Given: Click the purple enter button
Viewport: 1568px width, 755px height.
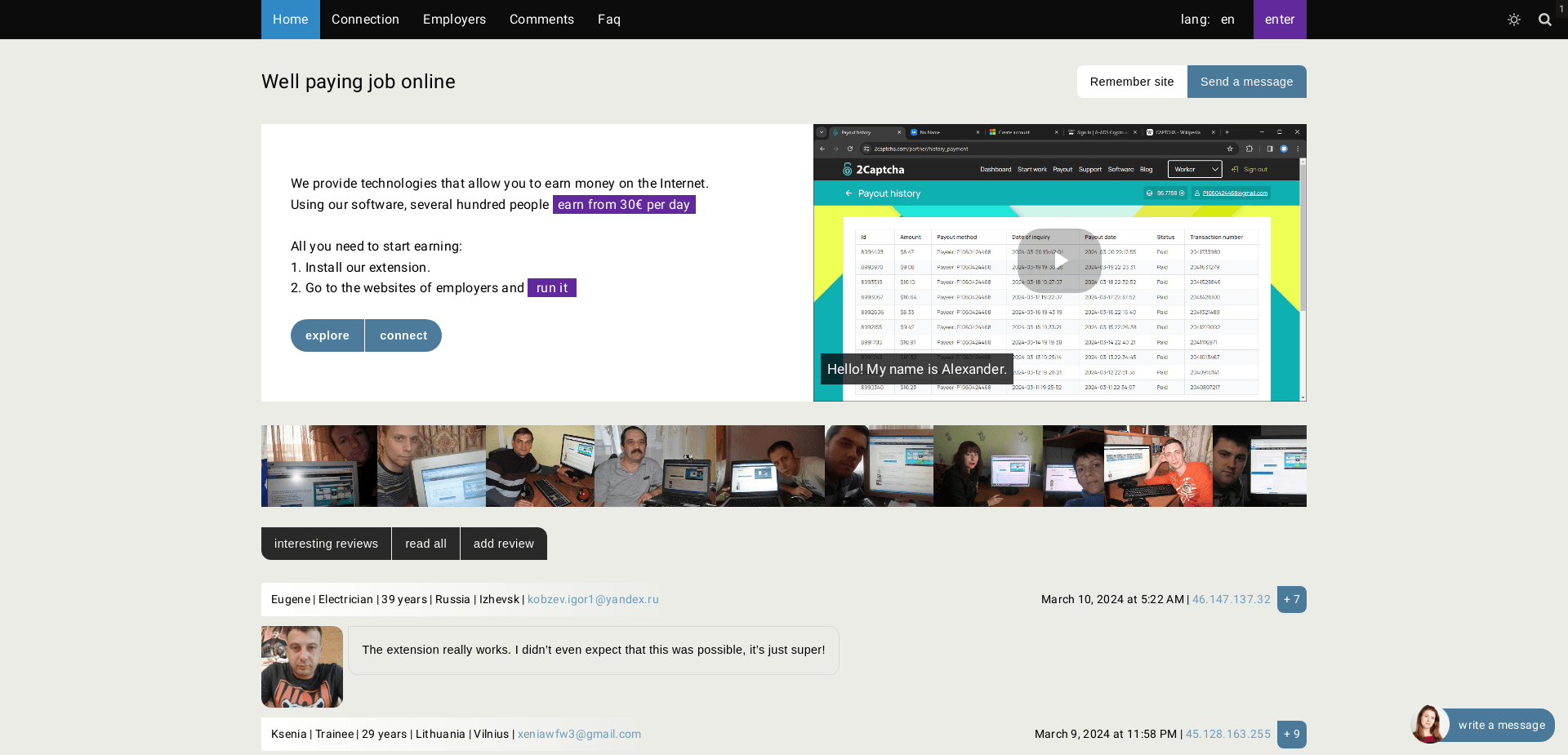Looking at the screenshot, I should 1279,20.
